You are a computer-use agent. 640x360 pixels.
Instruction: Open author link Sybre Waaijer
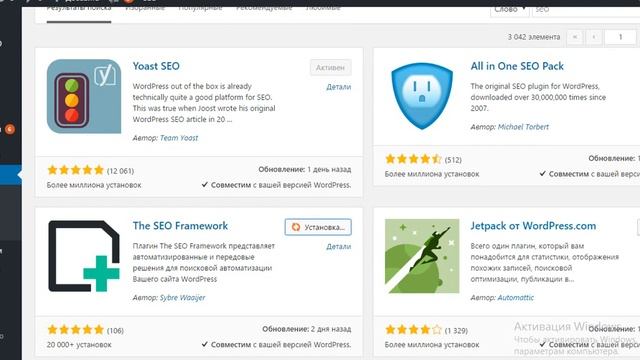tap(182, 298)
